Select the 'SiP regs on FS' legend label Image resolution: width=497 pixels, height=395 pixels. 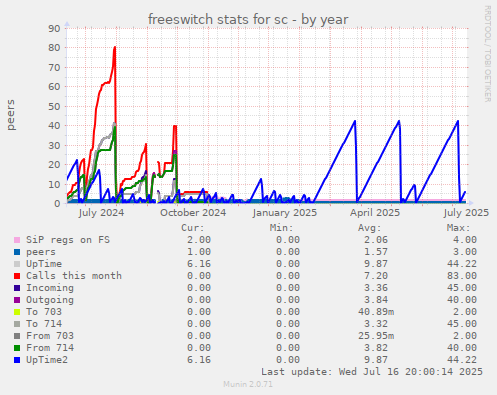tap(68, 240)
